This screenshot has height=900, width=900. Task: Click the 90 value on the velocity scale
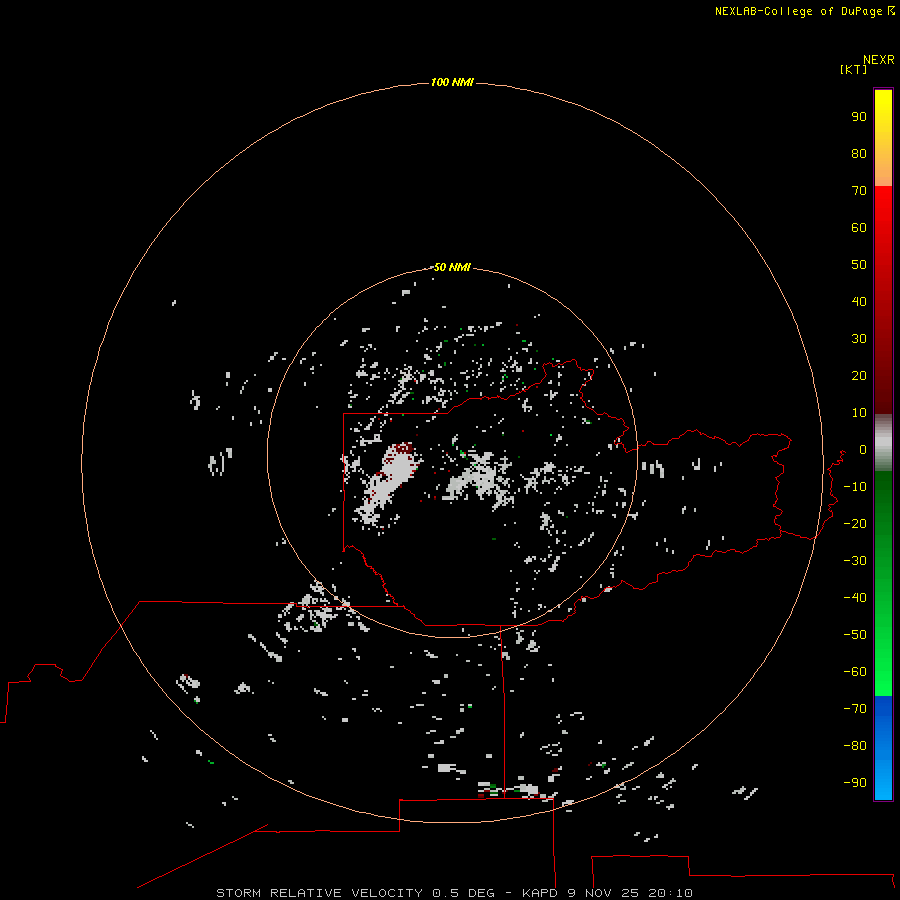point(859,117)
